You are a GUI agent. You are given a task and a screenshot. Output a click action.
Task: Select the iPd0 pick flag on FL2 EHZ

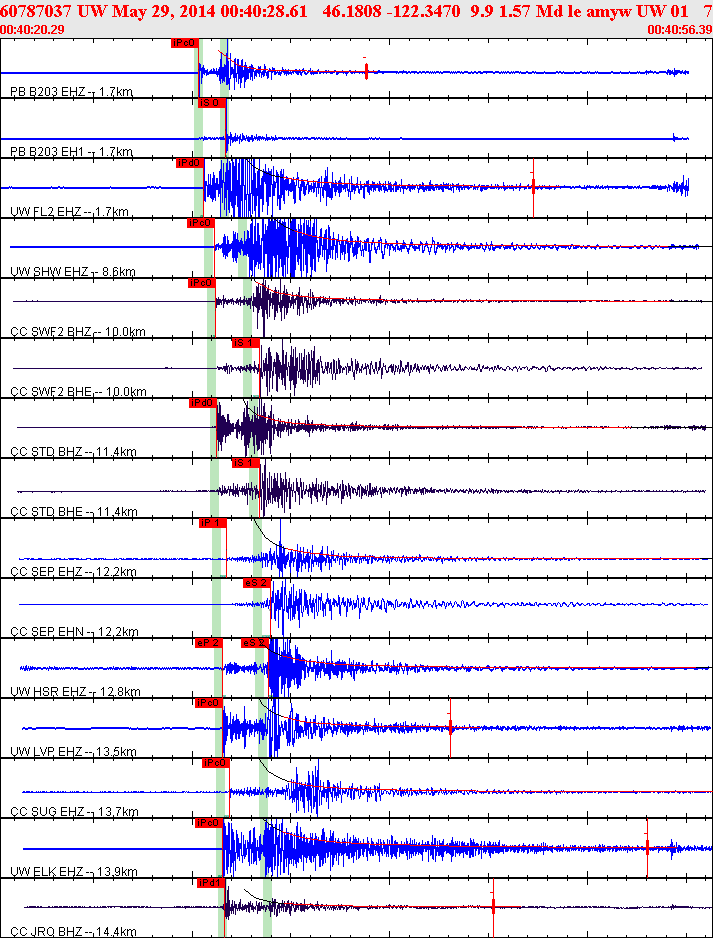pos(190,163)
